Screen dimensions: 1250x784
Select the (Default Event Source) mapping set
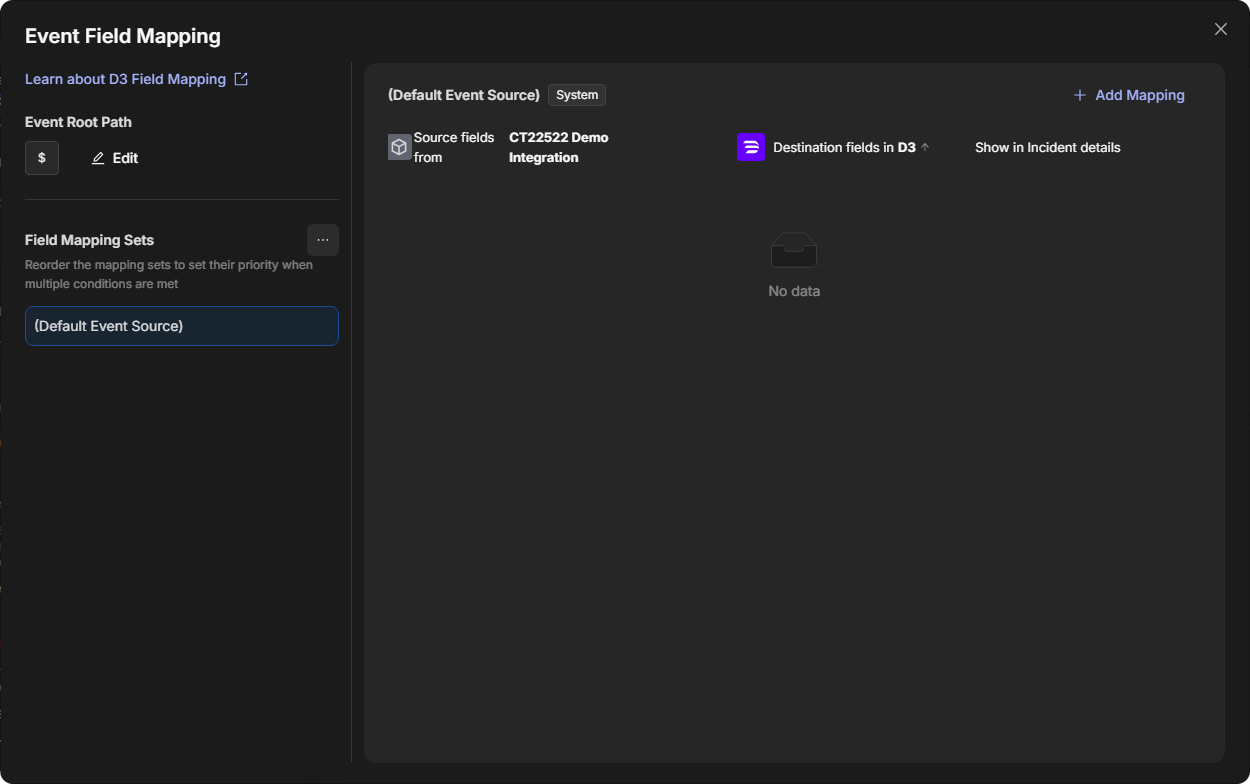point(182,326)
